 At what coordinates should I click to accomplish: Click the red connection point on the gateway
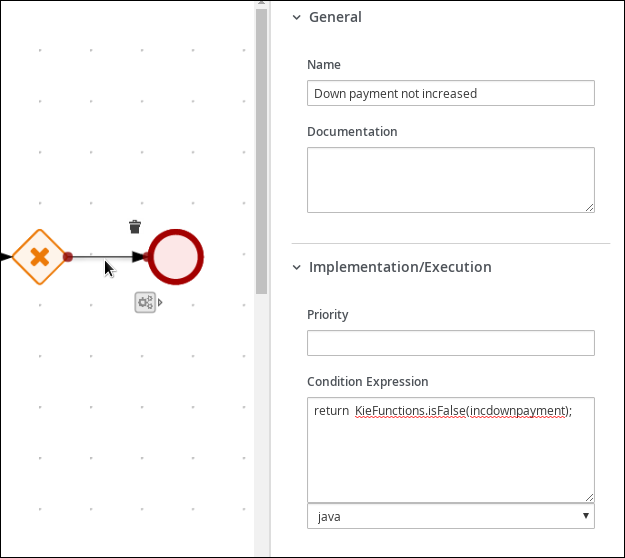68,257
